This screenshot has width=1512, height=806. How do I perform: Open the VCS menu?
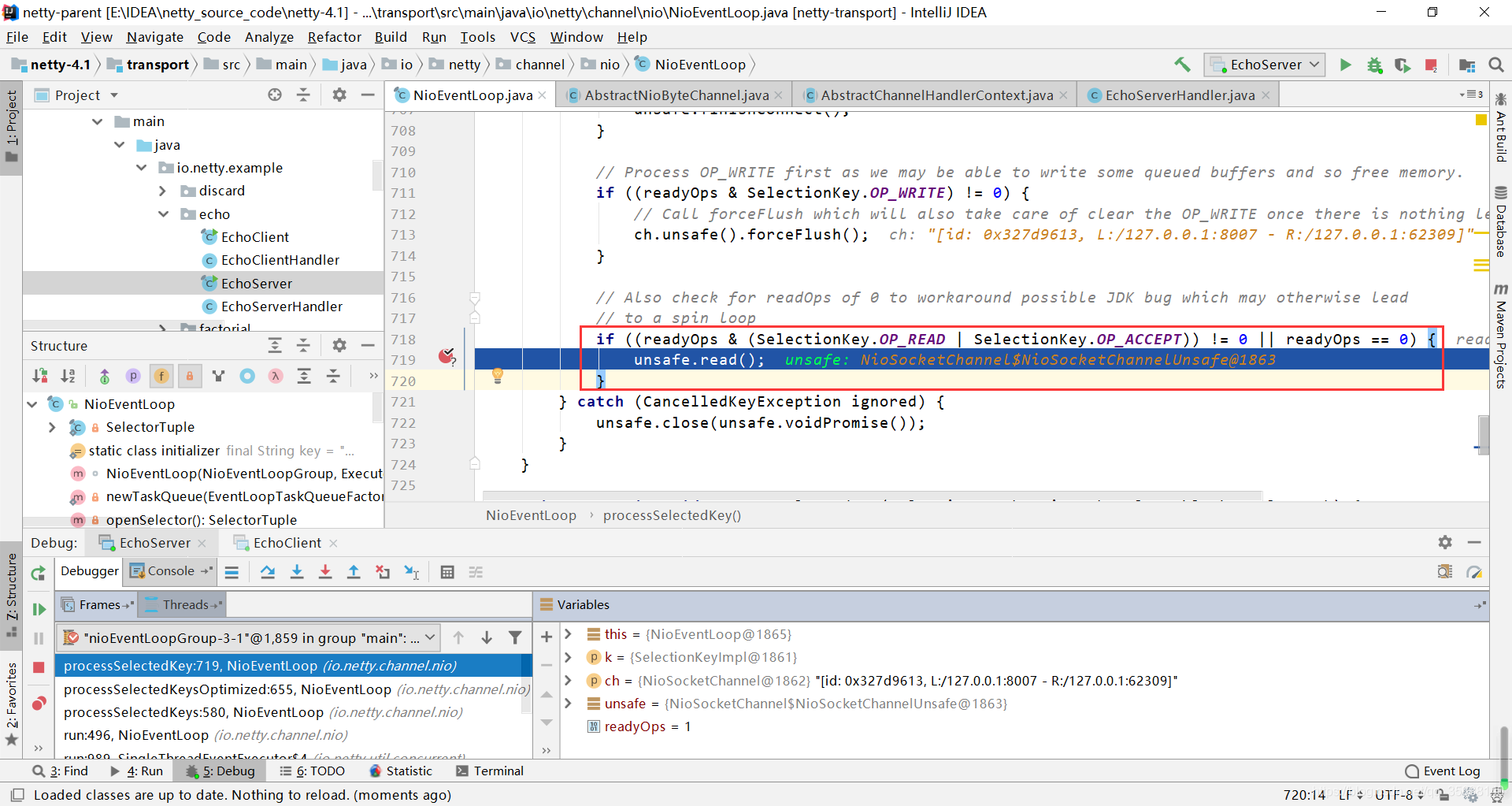pyautogui.click(x=522, y=37)
